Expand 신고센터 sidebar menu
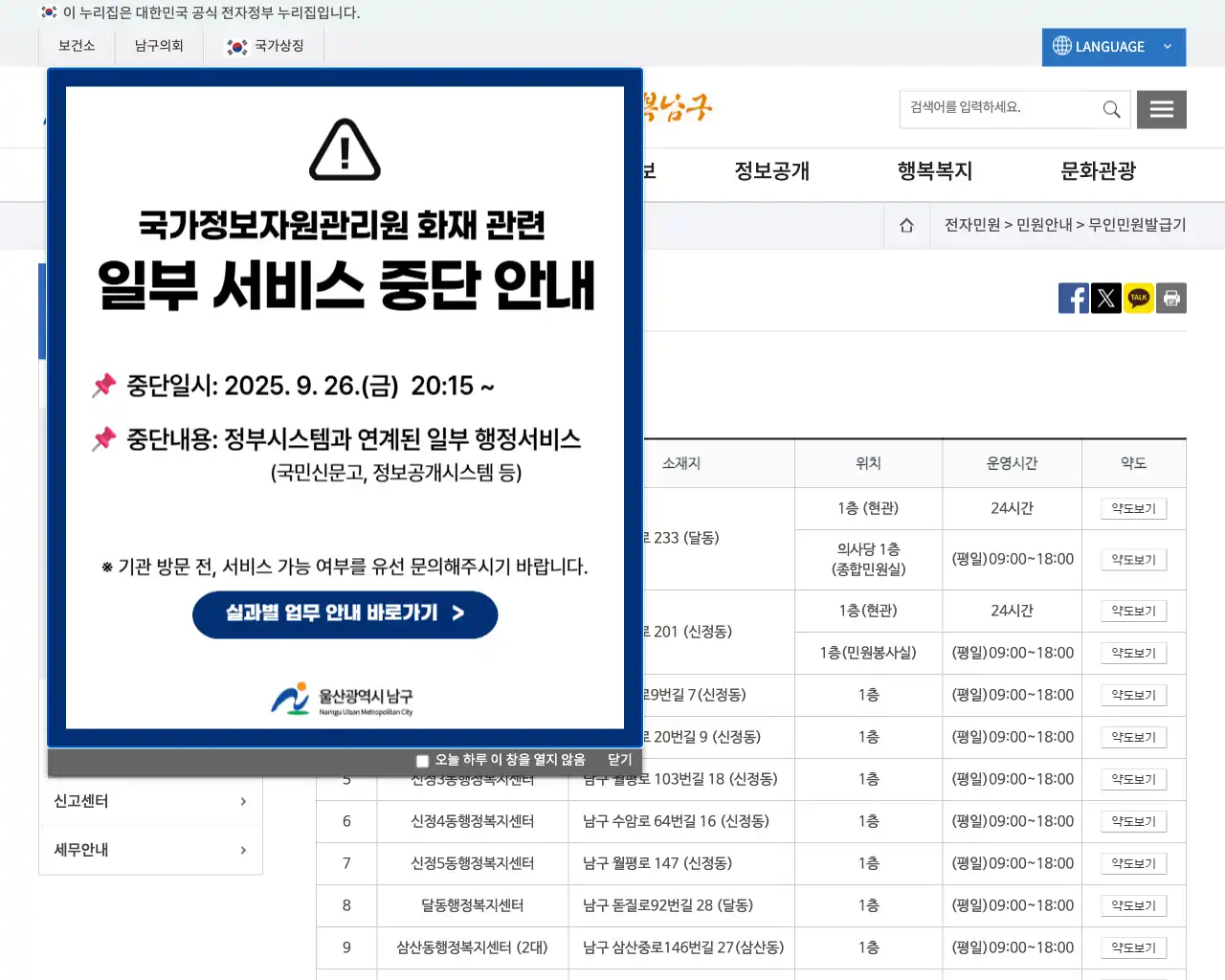 pyautogui.click(x=150, y=801)
